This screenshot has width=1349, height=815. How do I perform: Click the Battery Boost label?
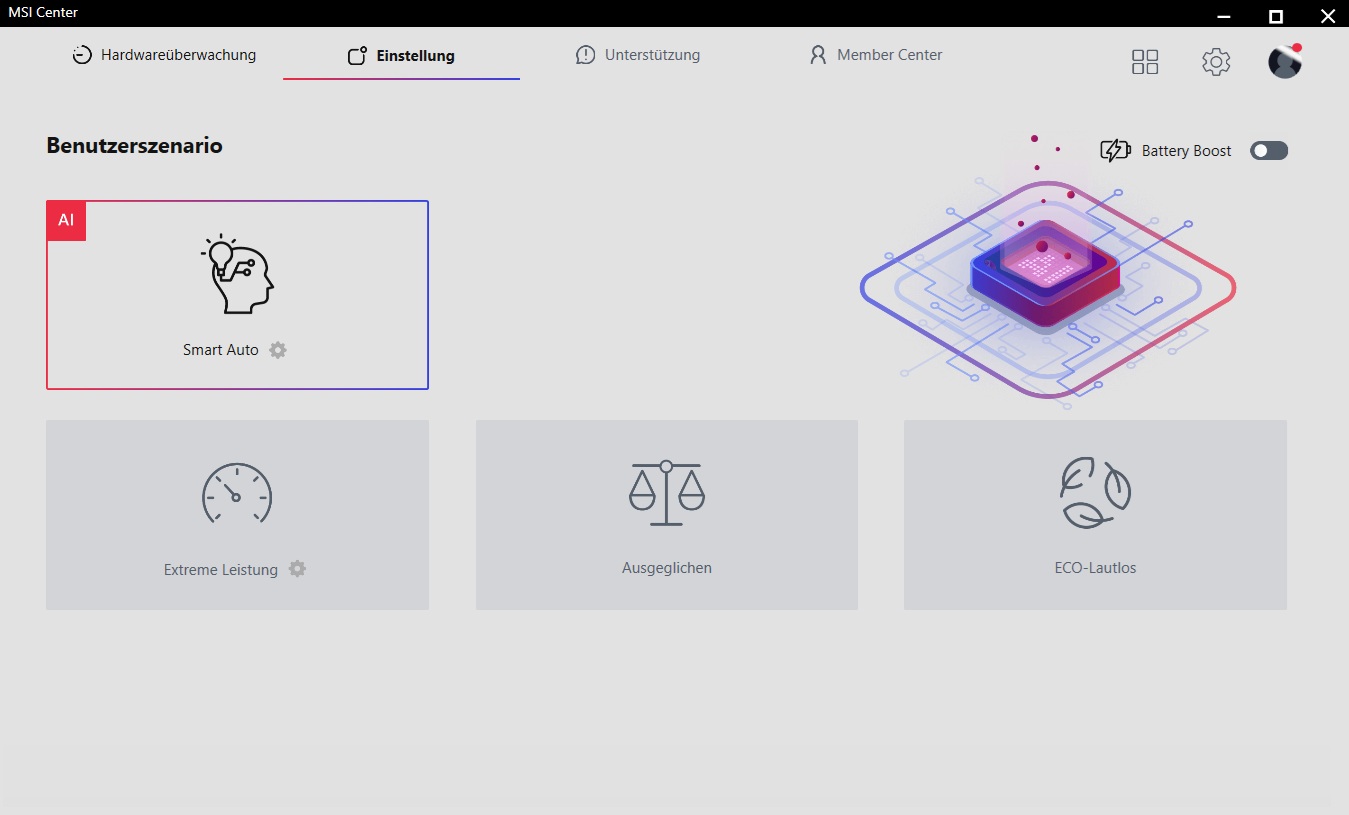click(1187, 151)
